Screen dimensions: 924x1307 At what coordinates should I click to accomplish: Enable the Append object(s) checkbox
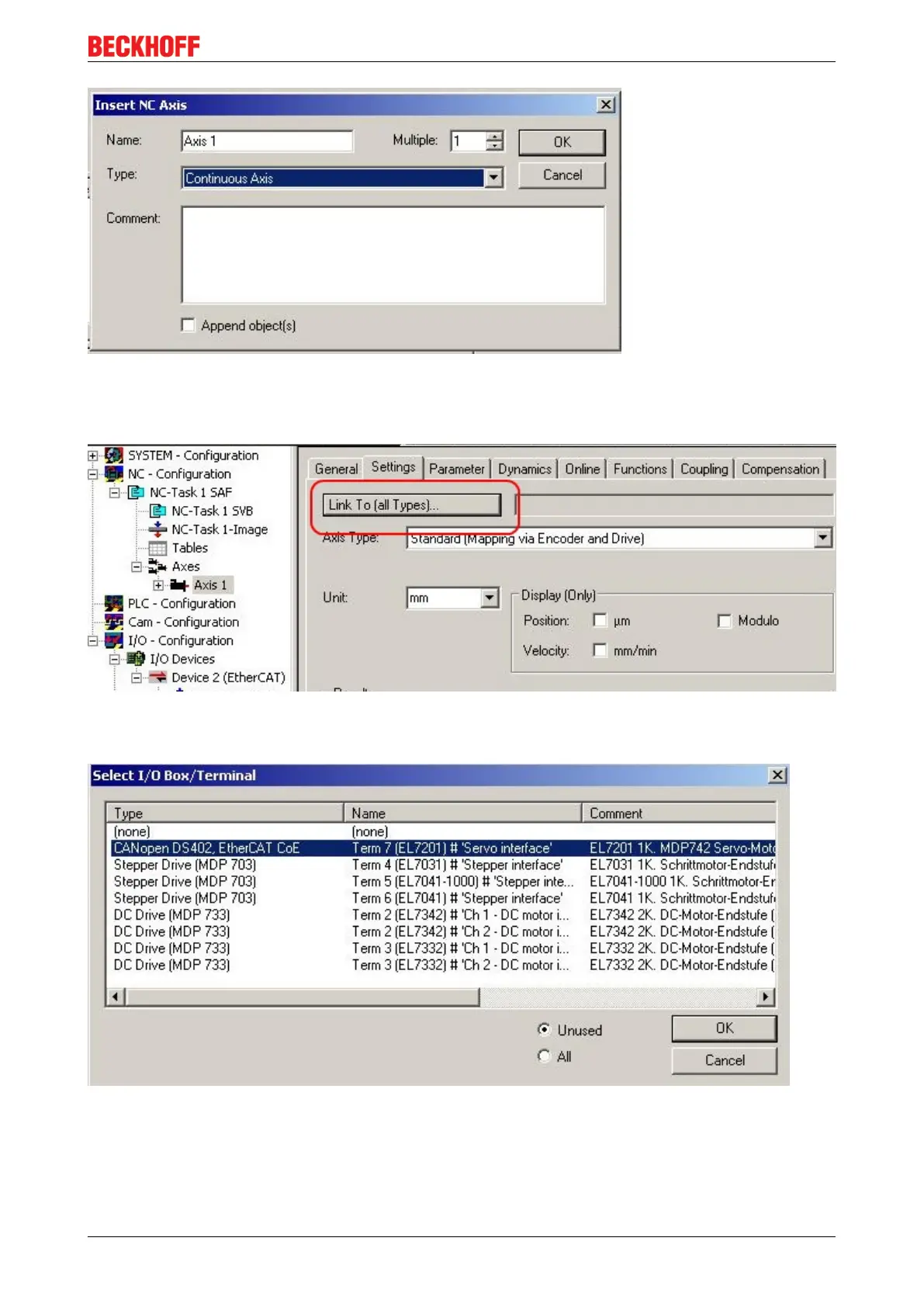(188, 325)
